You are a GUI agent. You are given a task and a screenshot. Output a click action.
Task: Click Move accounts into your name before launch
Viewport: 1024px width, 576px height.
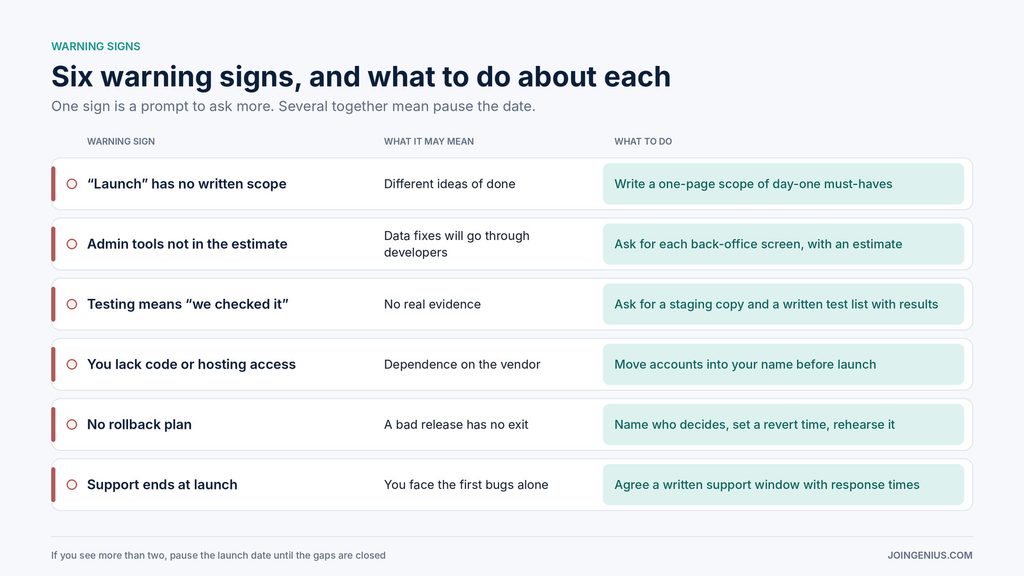783,364
